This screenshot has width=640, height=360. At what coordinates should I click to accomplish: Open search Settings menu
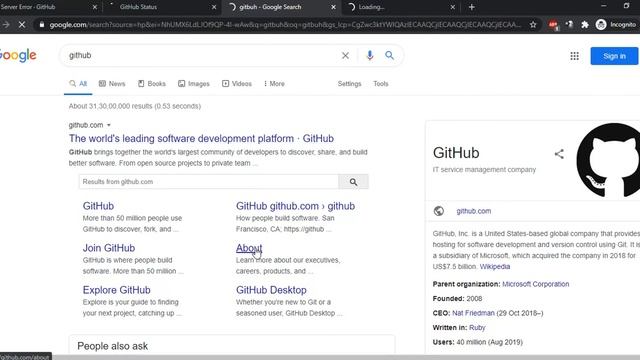coord(349,84)
